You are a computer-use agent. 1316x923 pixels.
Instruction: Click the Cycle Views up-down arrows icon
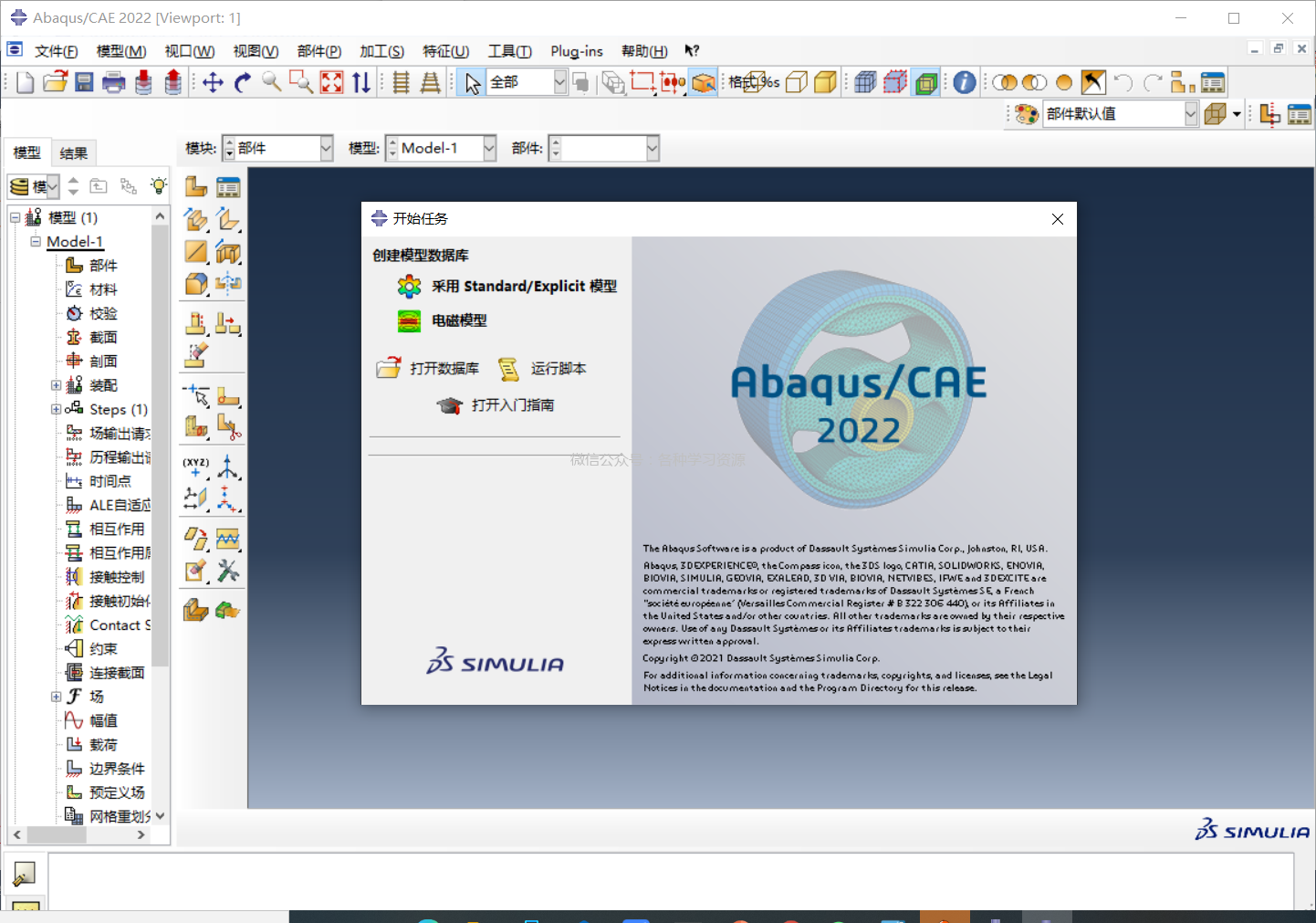point(361,83)
